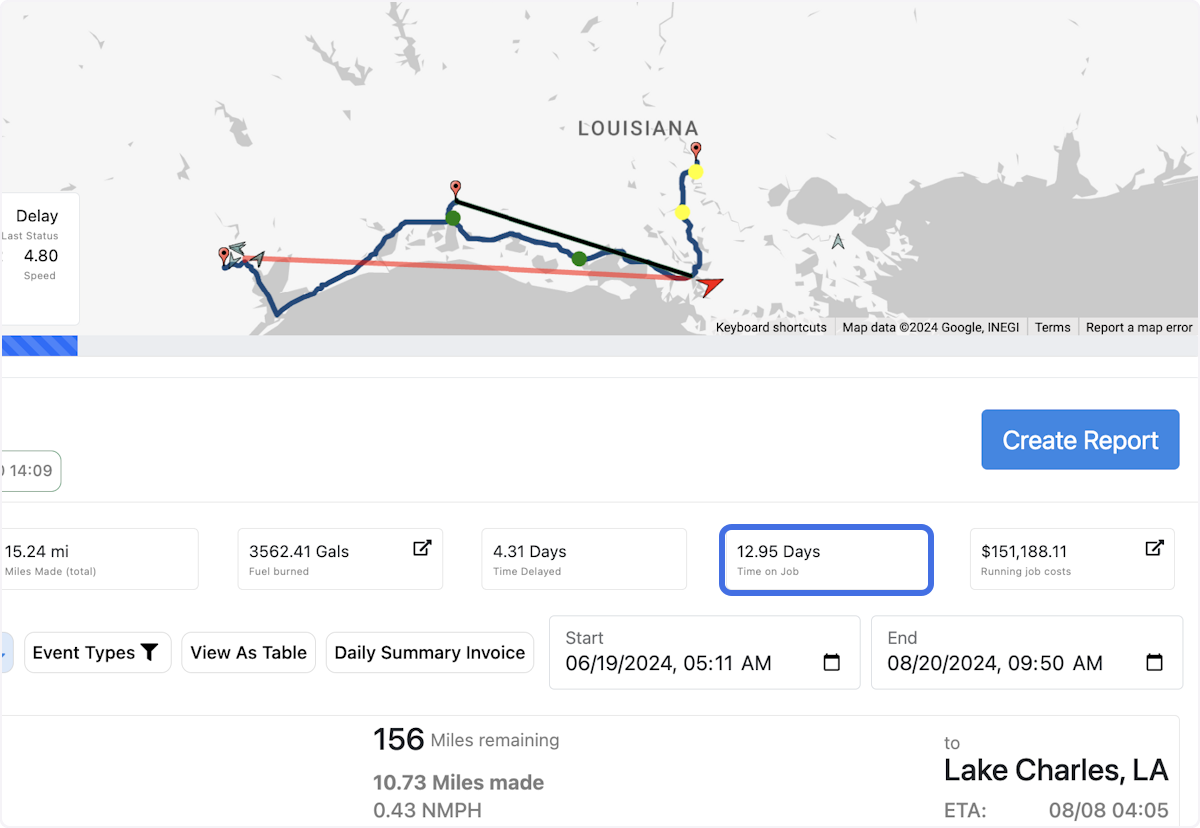Select the red pin below the LOUISIANA label
This screenshot has width=1200, height=828.
pos(696,151)
